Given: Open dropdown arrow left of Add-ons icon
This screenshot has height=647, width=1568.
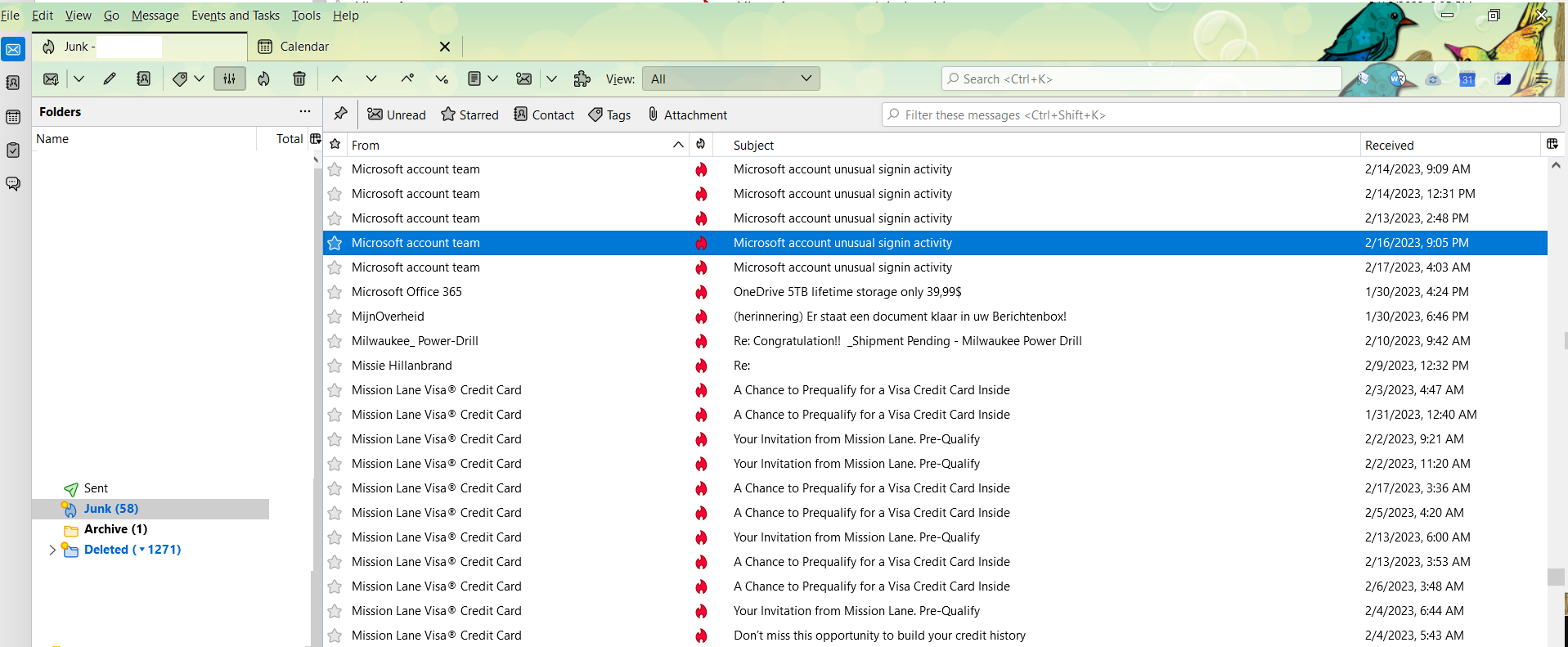Looking at the screenshot, I should coord(552,79).
